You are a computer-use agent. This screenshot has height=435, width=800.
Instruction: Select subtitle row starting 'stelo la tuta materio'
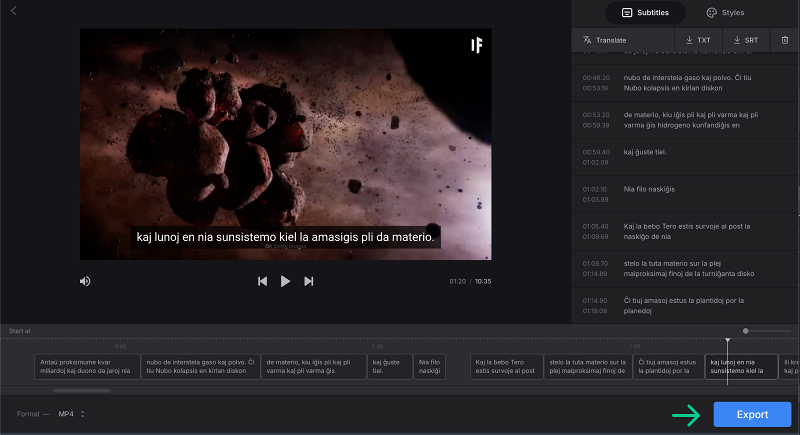pos(685,269)
